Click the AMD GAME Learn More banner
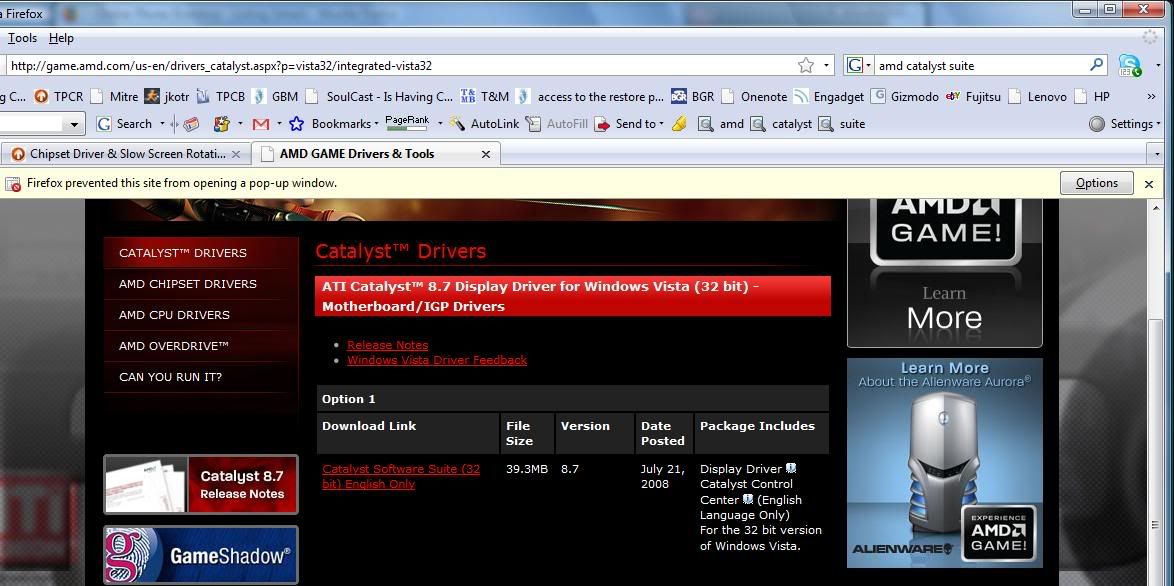Viewport: 1174px width, 586px height. coord(944,273)
